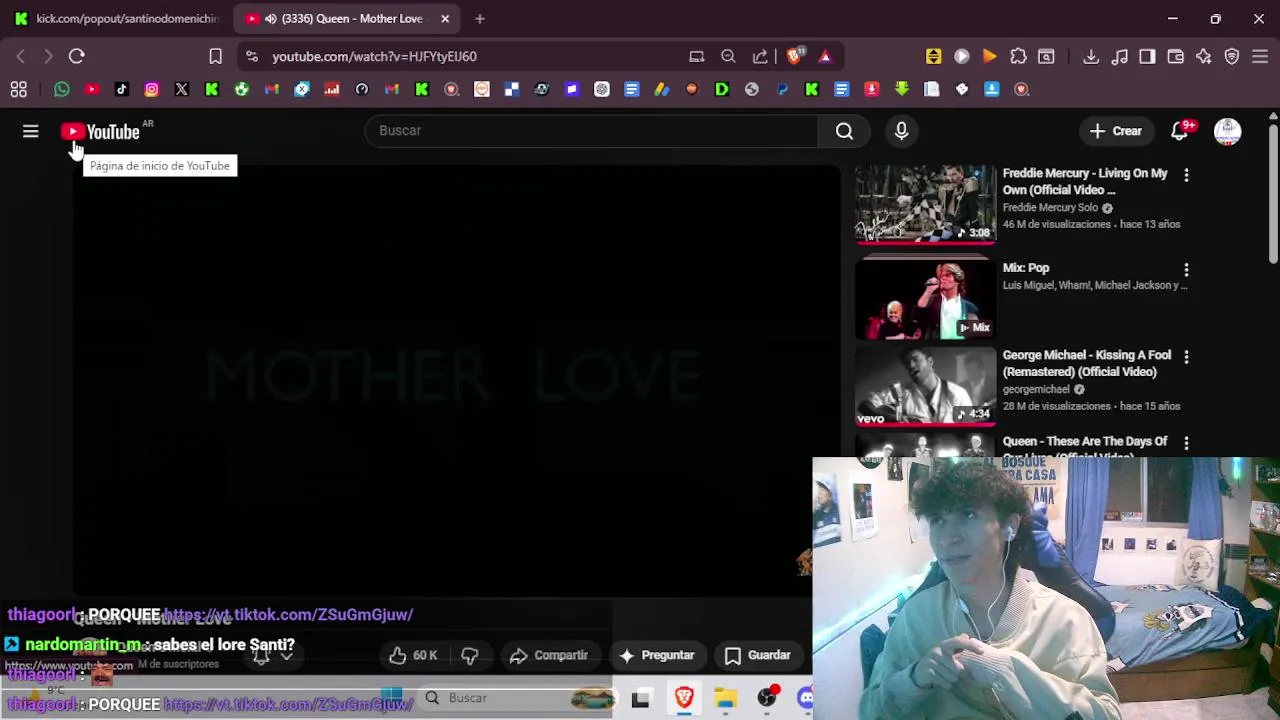Viewport: 1280px width, 720px height.
Task: Open the Crear video menu
Action: click(x=1115, y=131)
